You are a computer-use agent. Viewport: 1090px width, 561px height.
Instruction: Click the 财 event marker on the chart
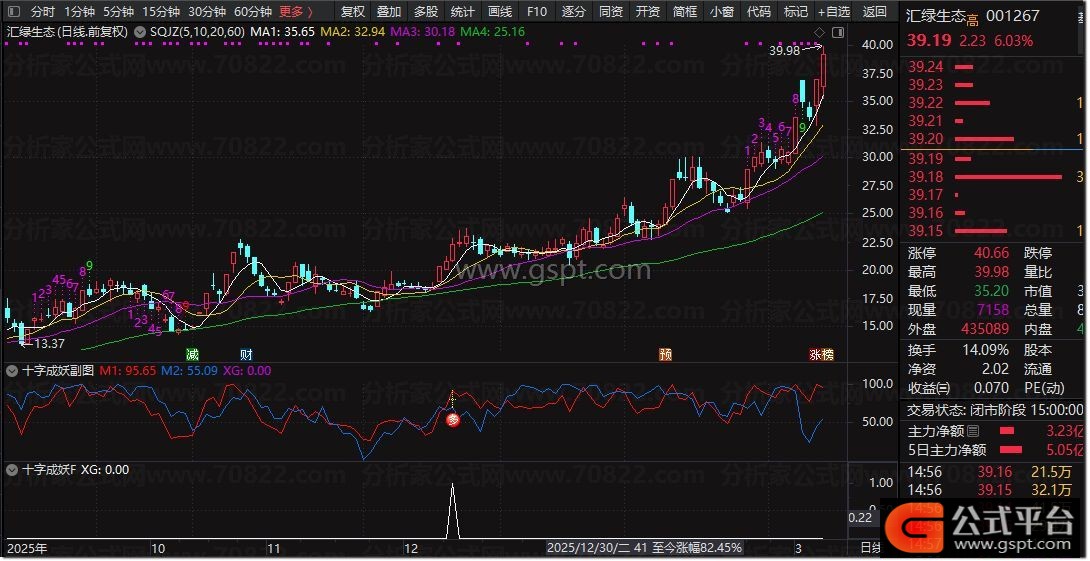246,354
